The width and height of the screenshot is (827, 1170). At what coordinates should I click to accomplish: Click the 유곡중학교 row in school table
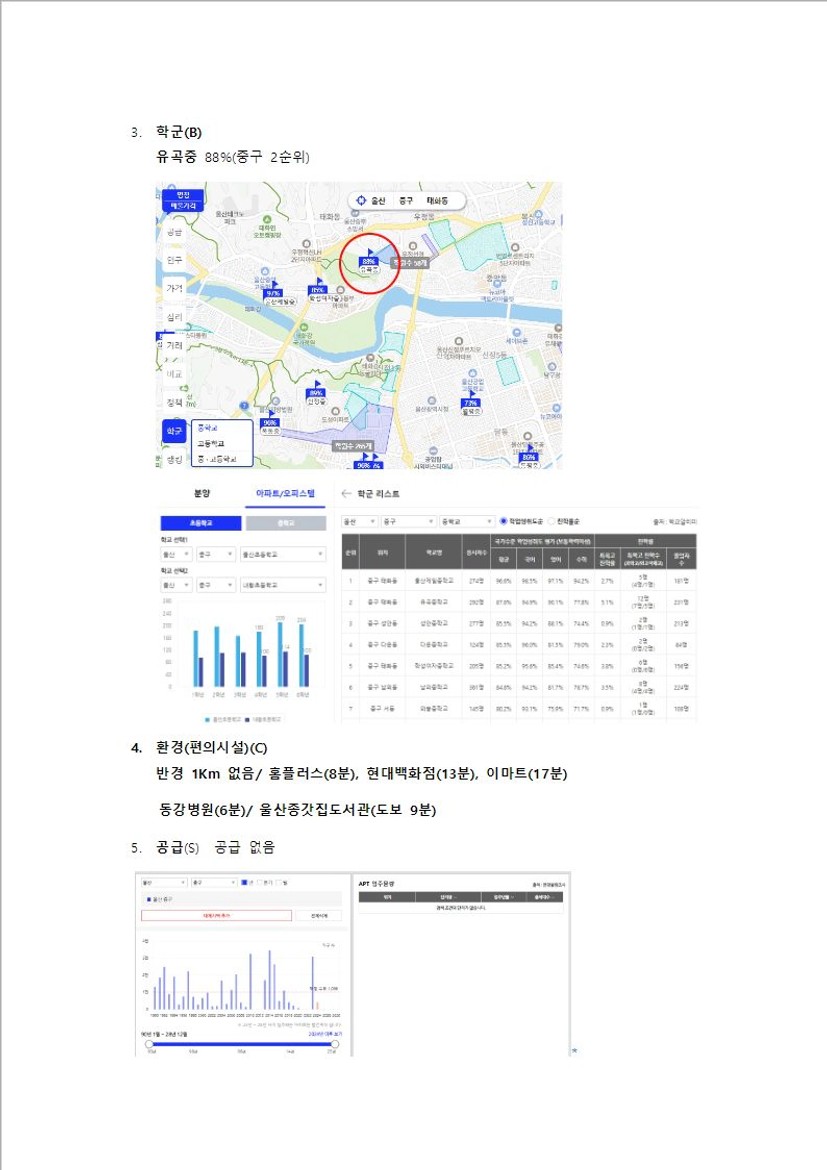[519, 602]
